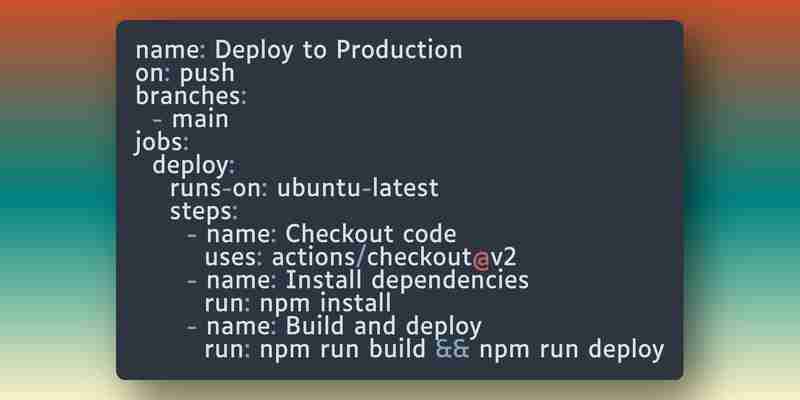Click the 'npm install' command
Viewport: 800px width, 400px height.
(326, 304)
